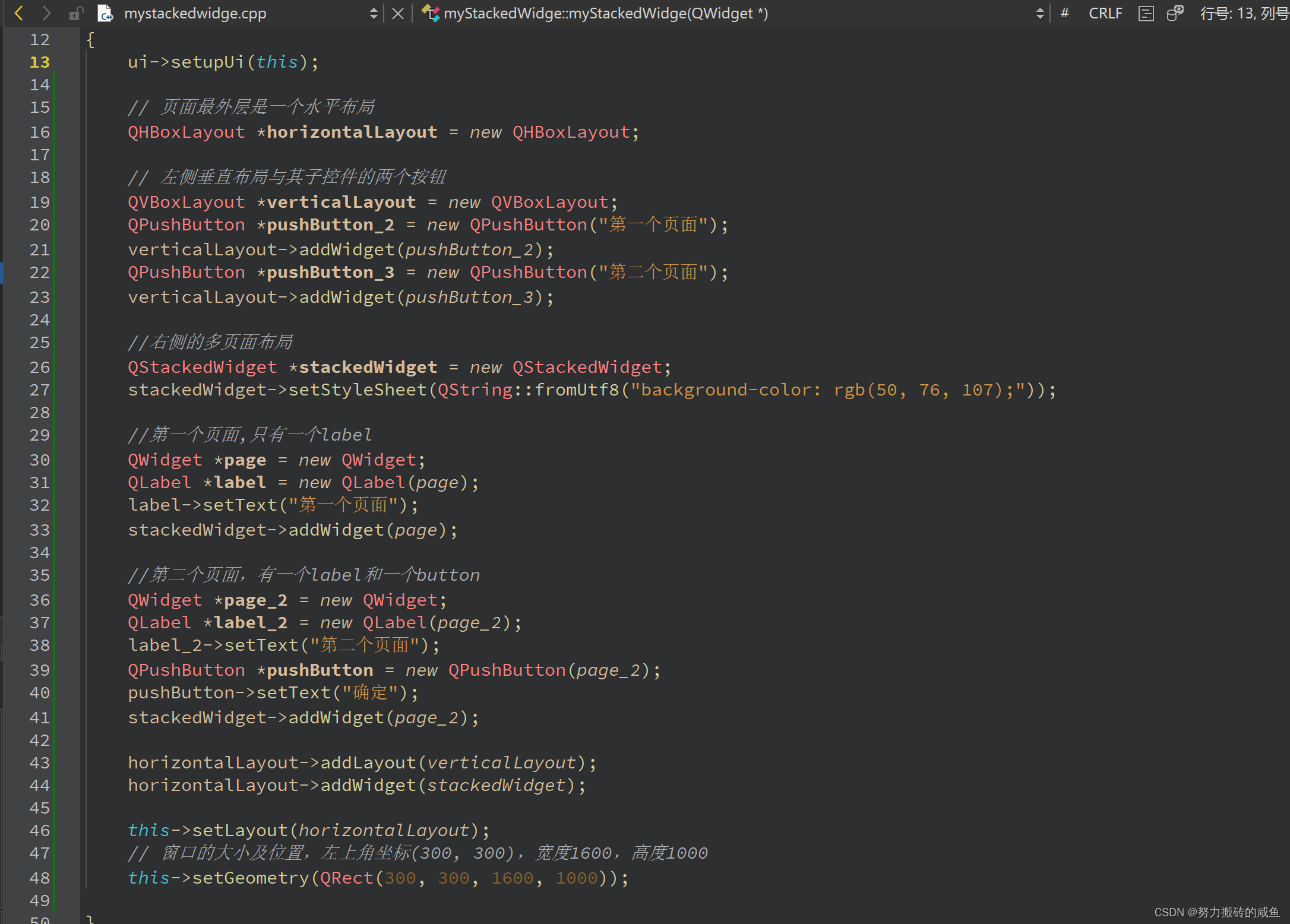Screen dimensions: 1290x924
Task: Open the CRLF line ending selector
Action: (1105, 13)
